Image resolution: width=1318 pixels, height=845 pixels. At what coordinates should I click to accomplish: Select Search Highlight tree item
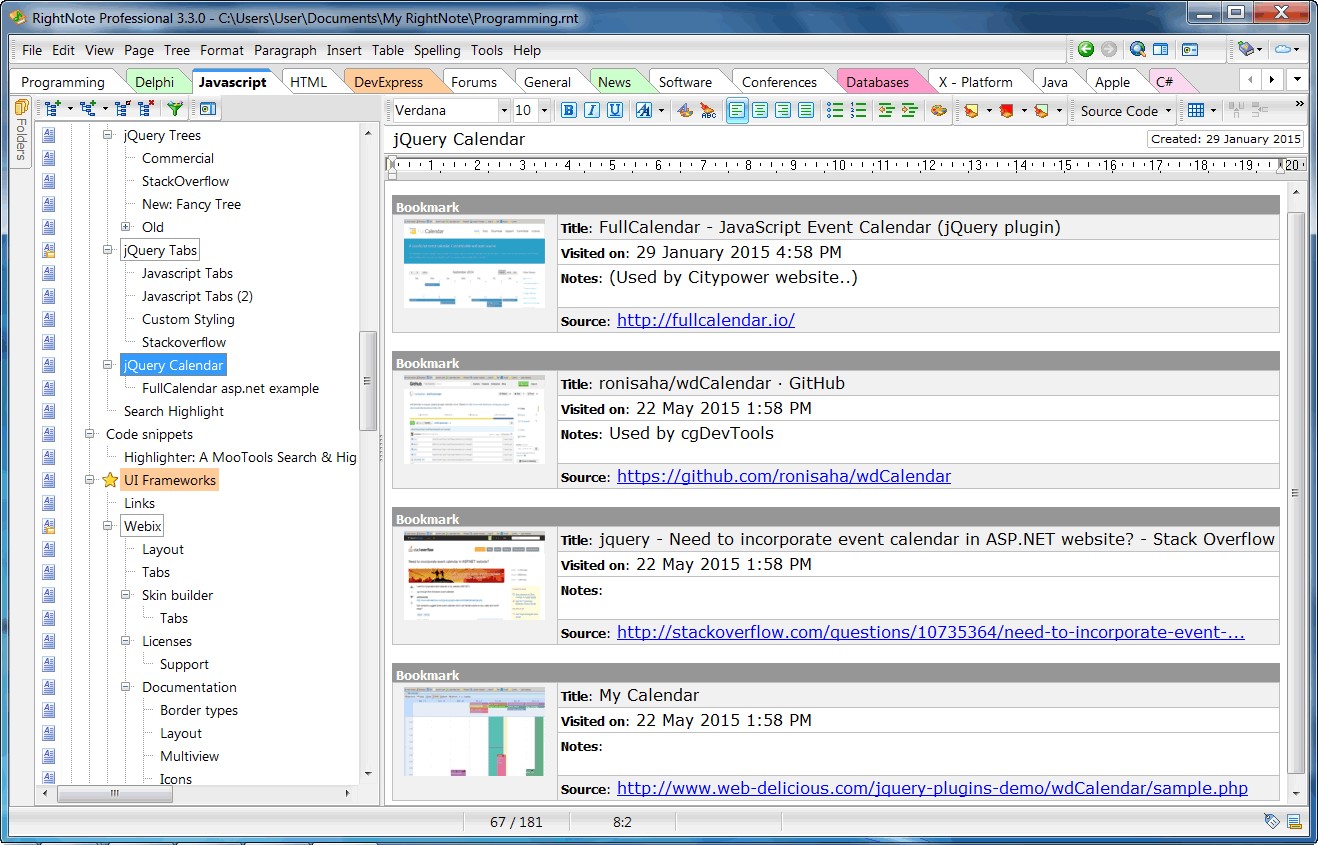pos(173,411)
